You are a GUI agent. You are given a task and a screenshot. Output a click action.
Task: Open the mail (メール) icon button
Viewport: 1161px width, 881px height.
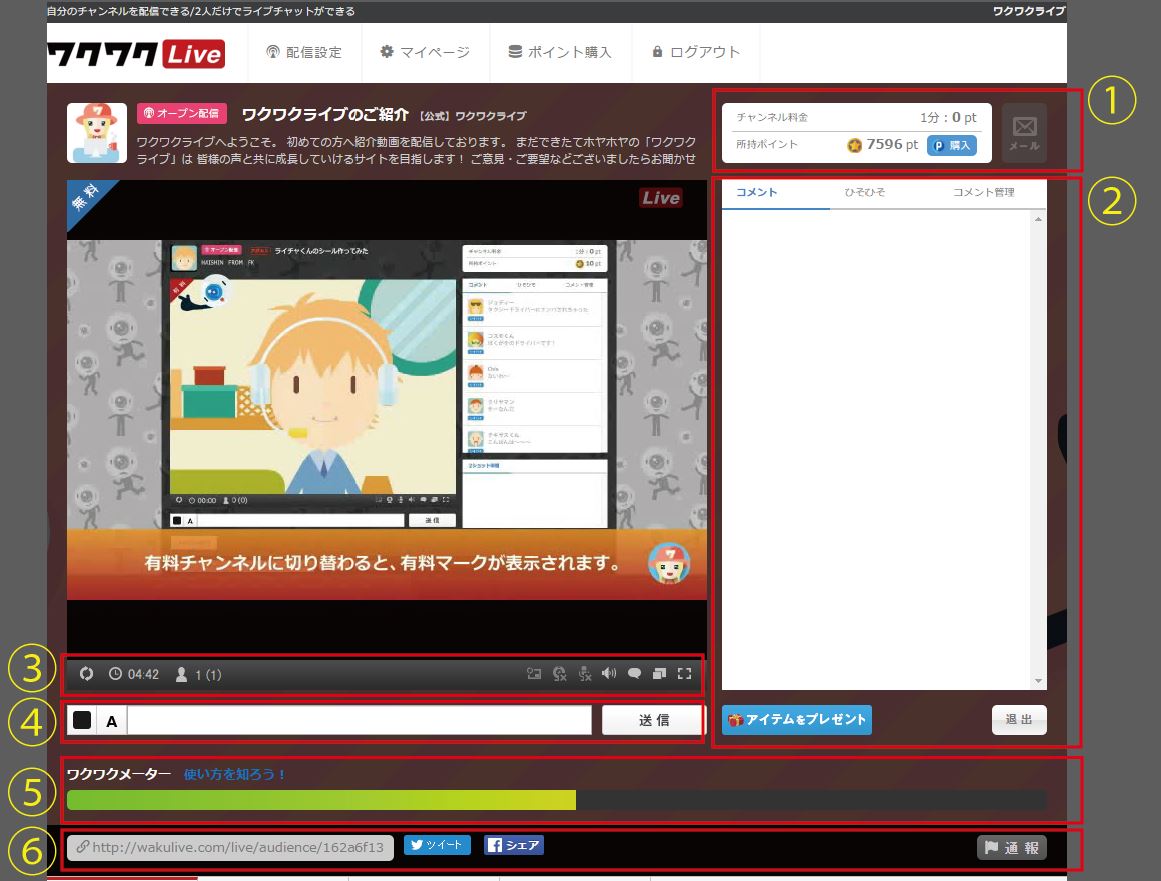1024,133
